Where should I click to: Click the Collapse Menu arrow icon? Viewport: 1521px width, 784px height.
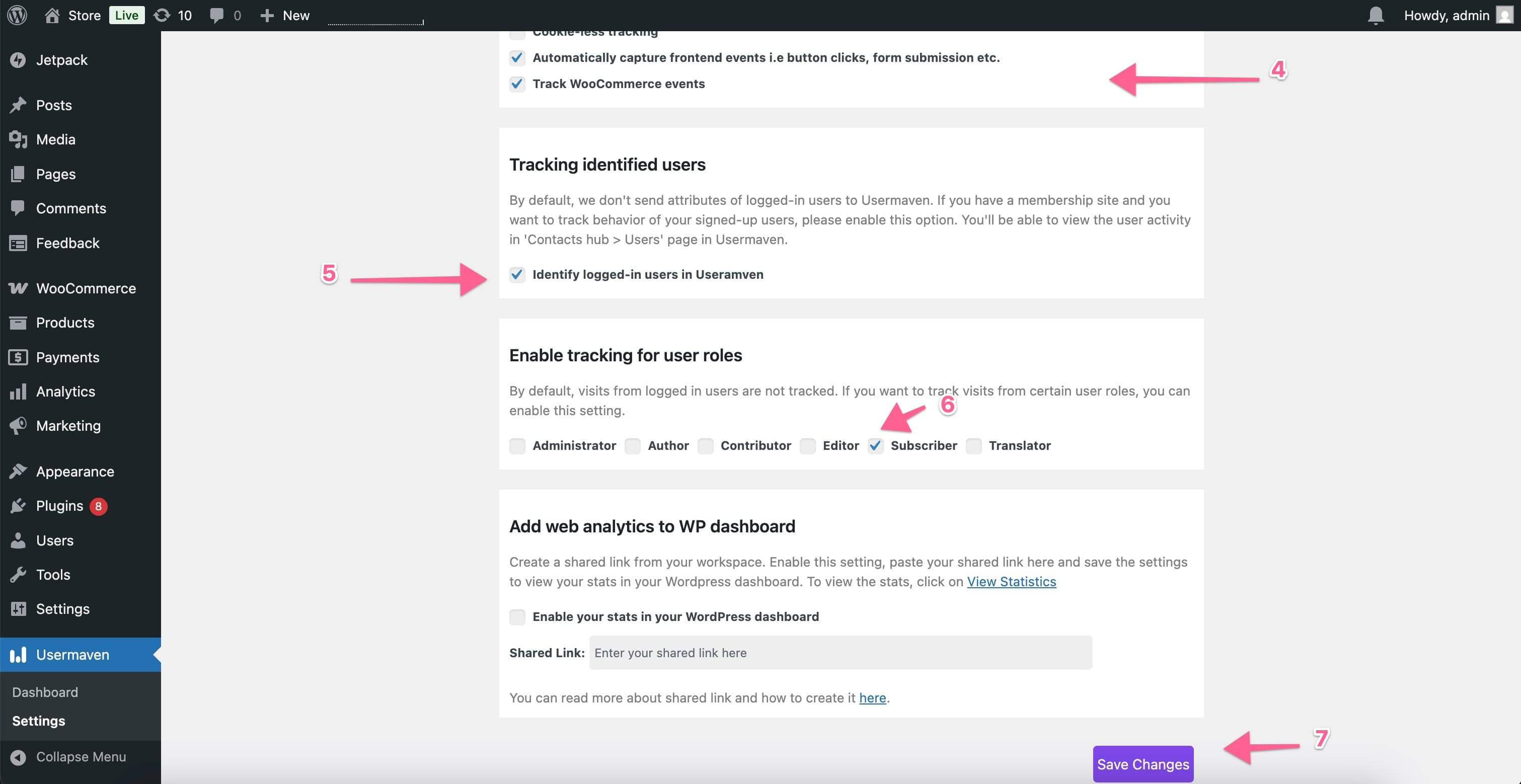[x=18, y=757]
